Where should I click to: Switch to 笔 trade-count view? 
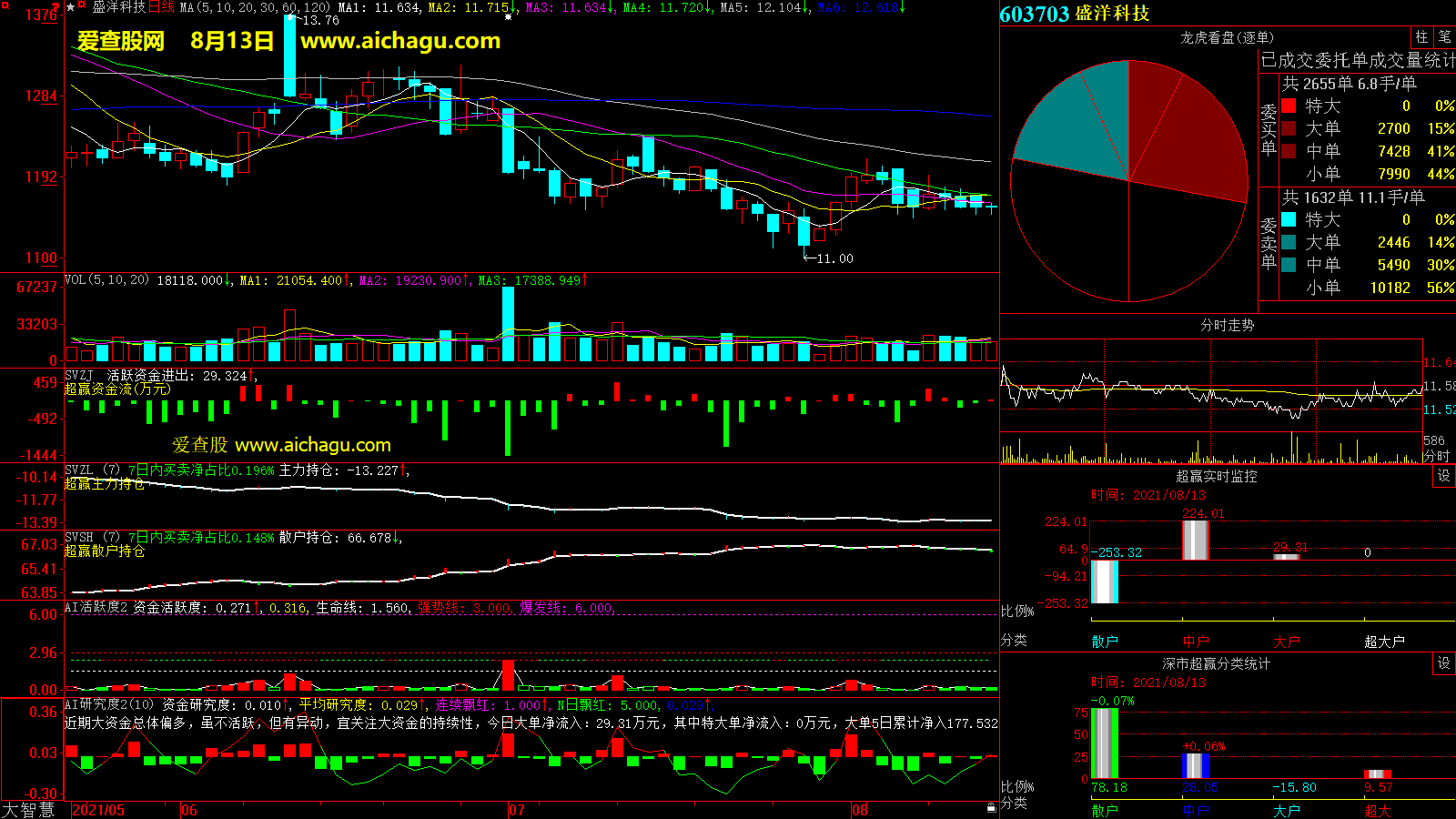click(1444, 37)
